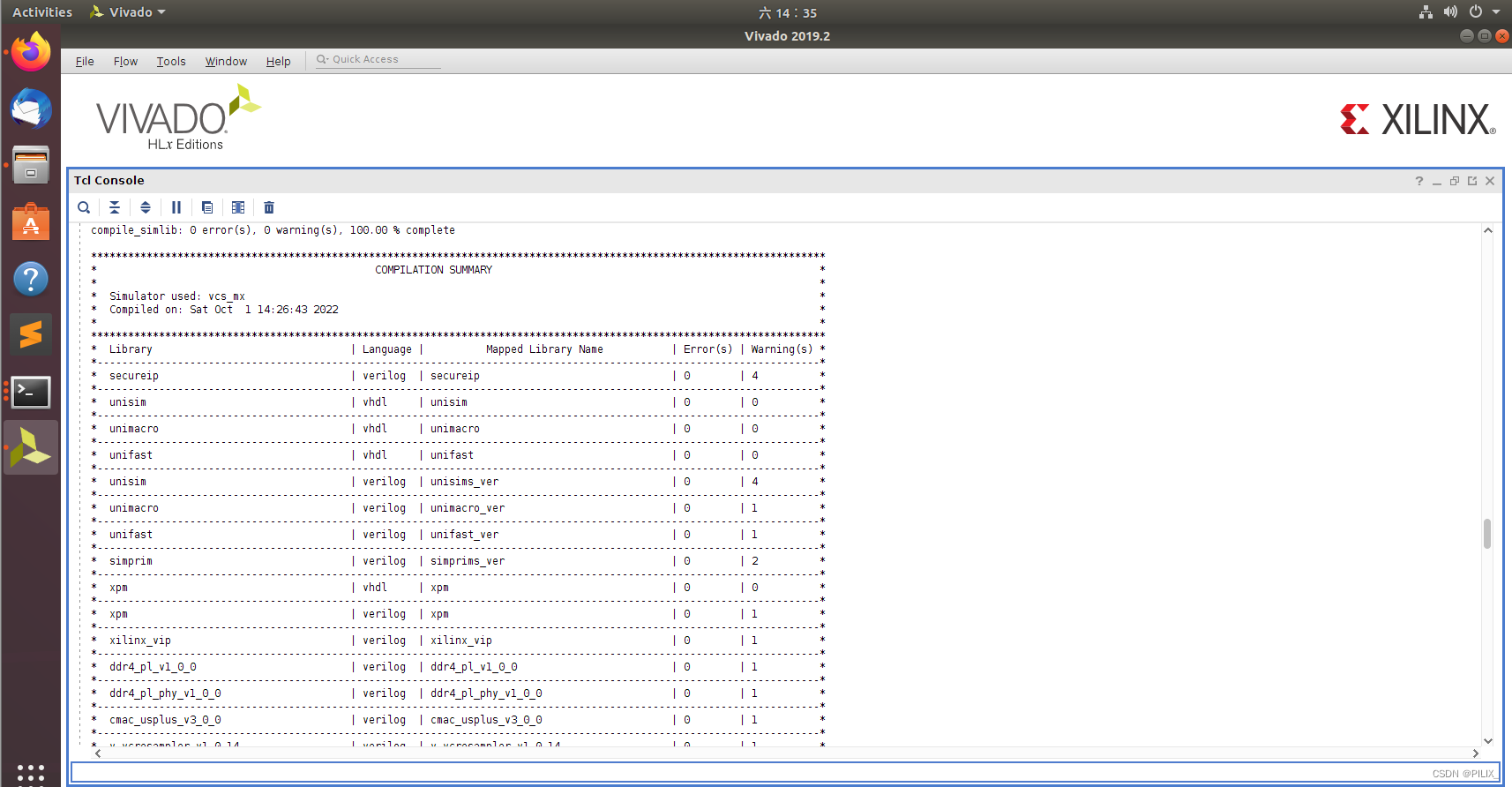Image resolution: width=1512 pixels, height=787 pixels.
Task: Click the console scroll up arrow
Action: pos(1488,230)
